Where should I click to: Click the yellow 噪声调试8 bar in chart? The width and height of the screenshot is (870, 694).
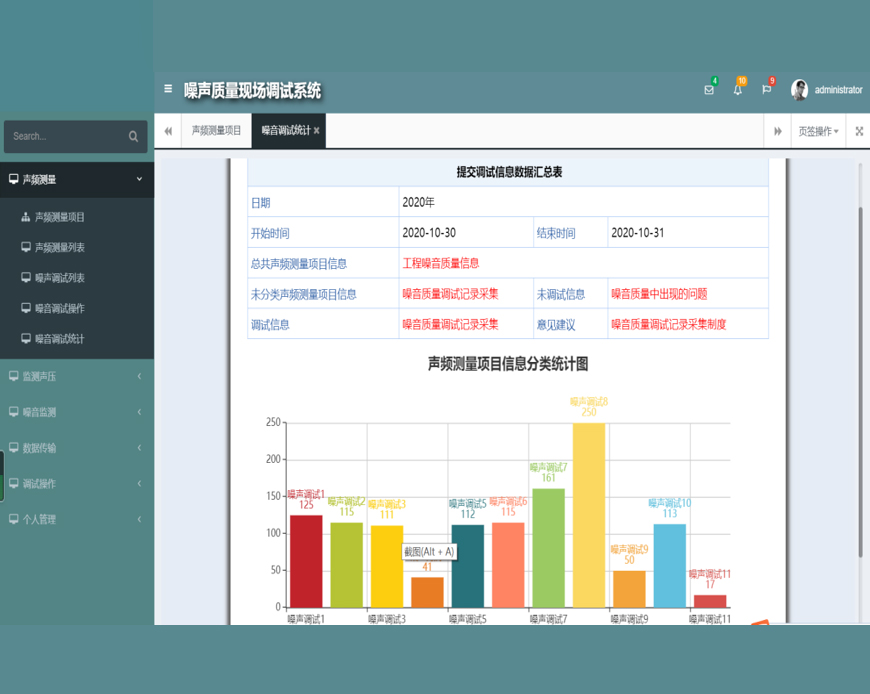click(x=589, y=515)
